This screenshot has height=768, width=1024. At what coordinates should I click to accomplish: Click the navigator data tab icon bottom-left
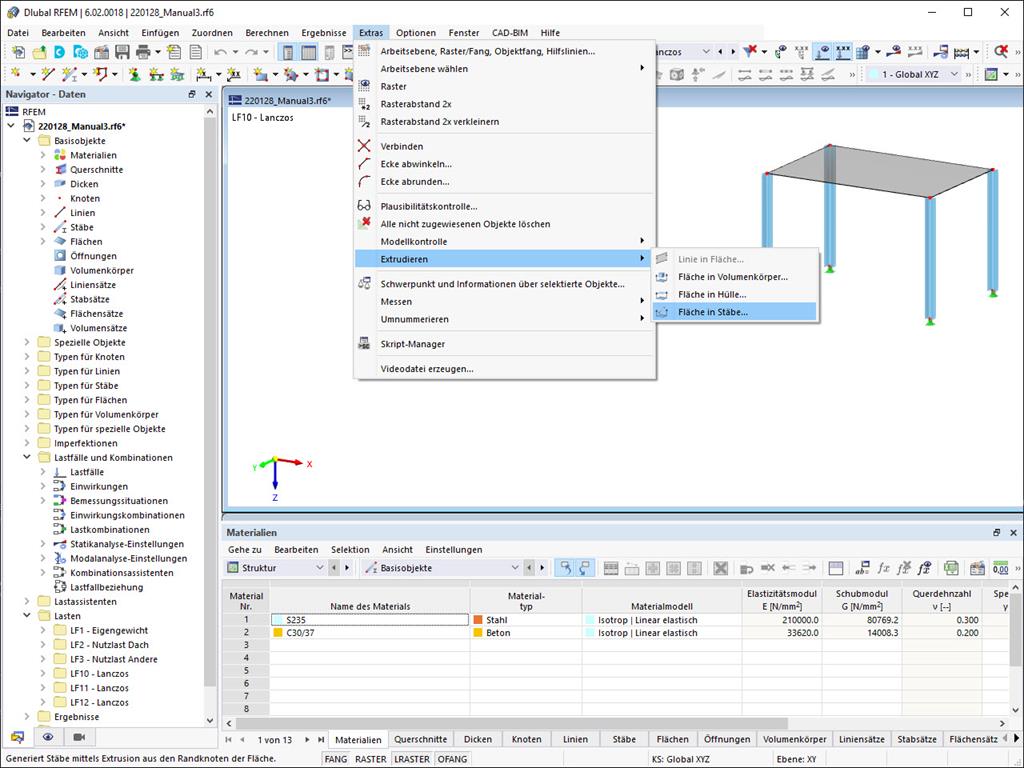click(x=17, y=737)
